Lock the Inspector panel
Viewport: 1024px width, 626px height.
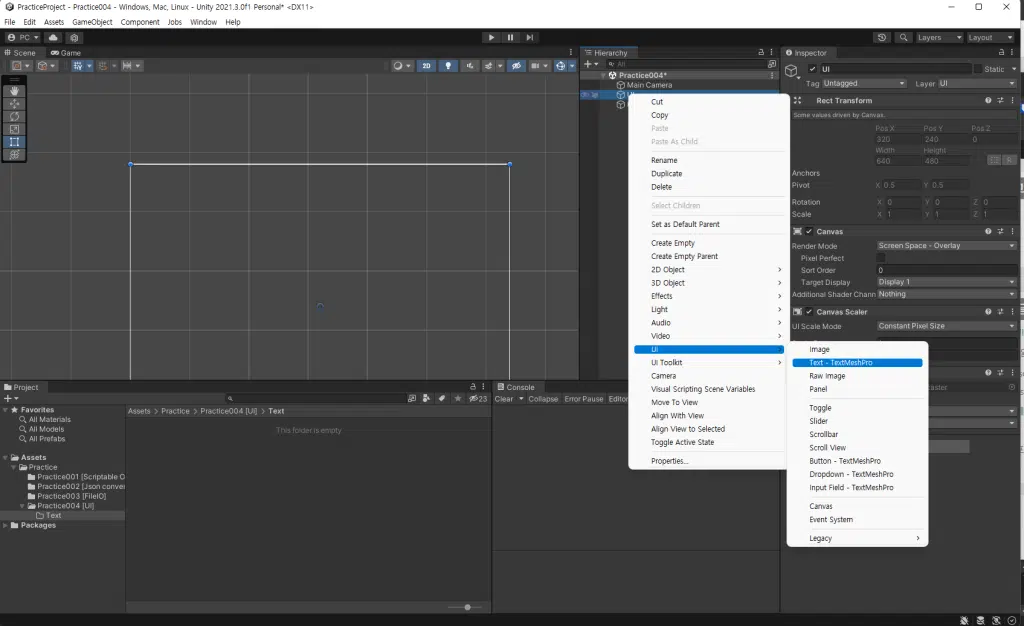point(1002,52)
